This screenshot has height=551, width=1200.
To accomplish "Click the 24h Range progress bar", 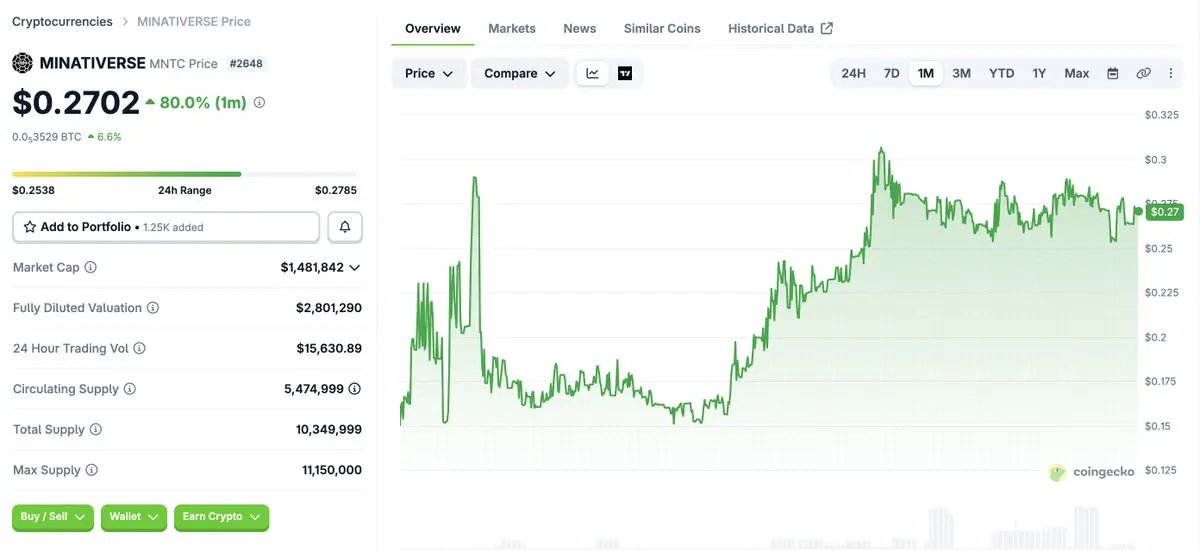I will point(184,174).
